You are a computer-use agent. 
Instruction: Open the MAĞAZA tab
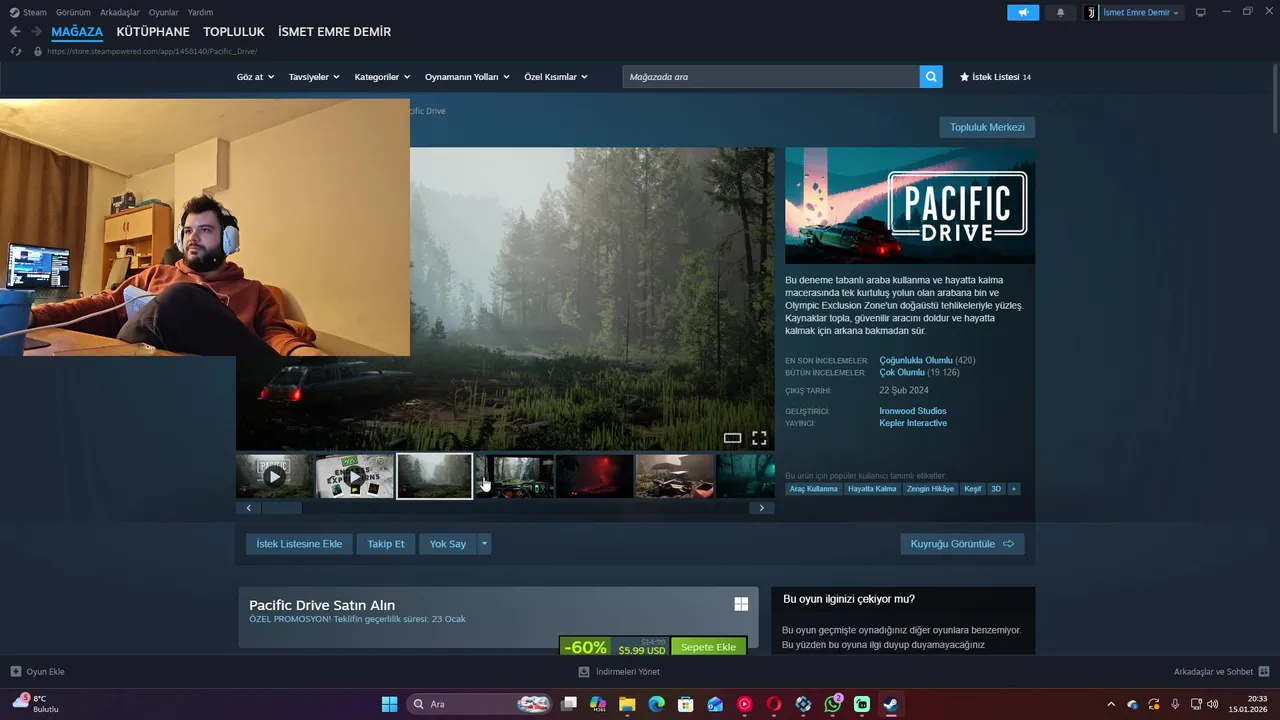click(x=77, y=32)
